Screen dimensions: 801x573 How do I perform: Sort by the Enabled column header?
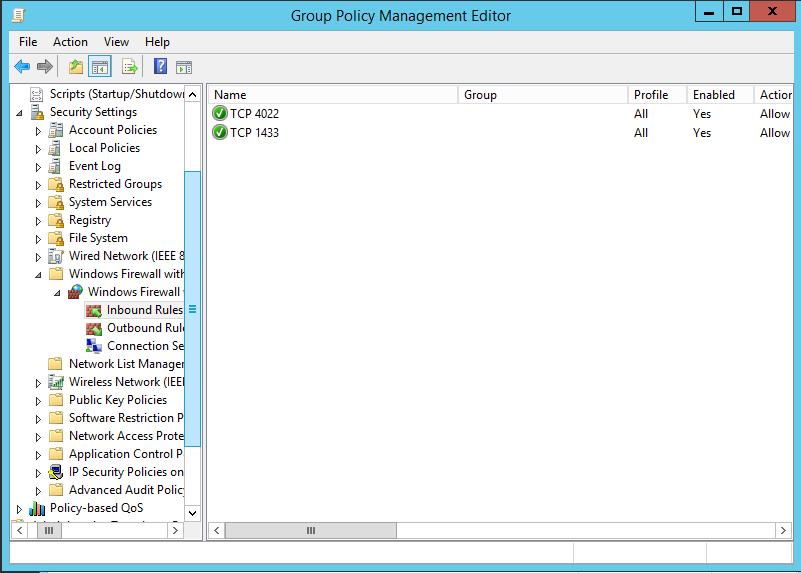(720, 95)
